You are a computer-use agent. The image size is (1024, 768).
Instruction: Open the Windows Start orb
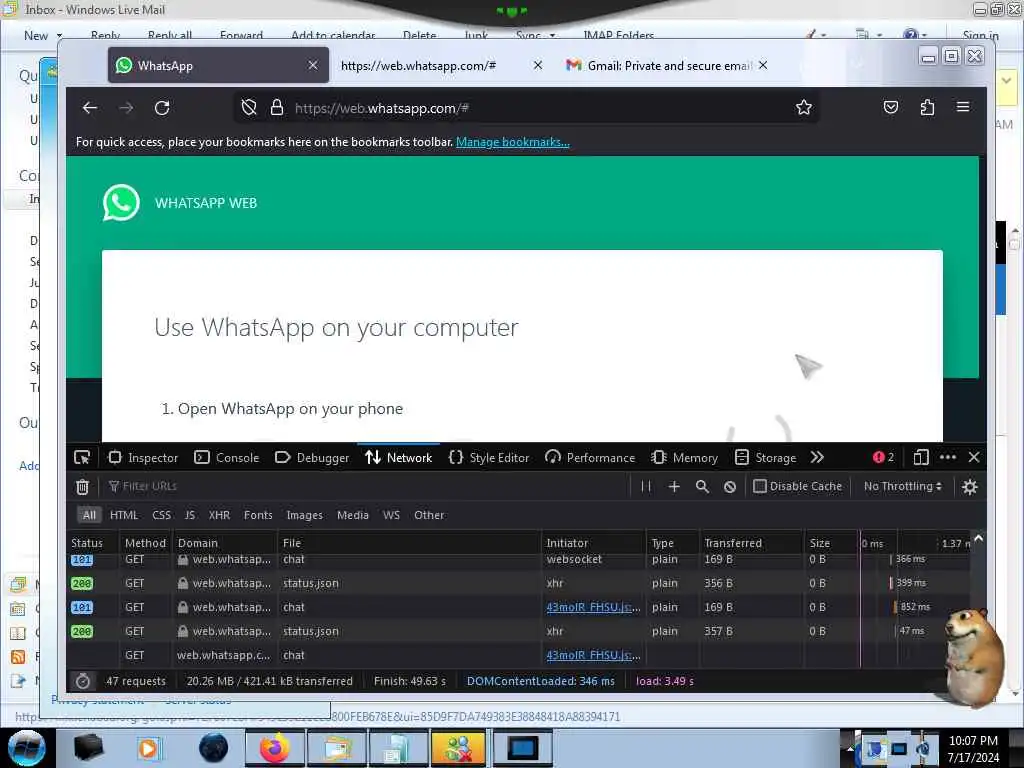click(27, 748)
